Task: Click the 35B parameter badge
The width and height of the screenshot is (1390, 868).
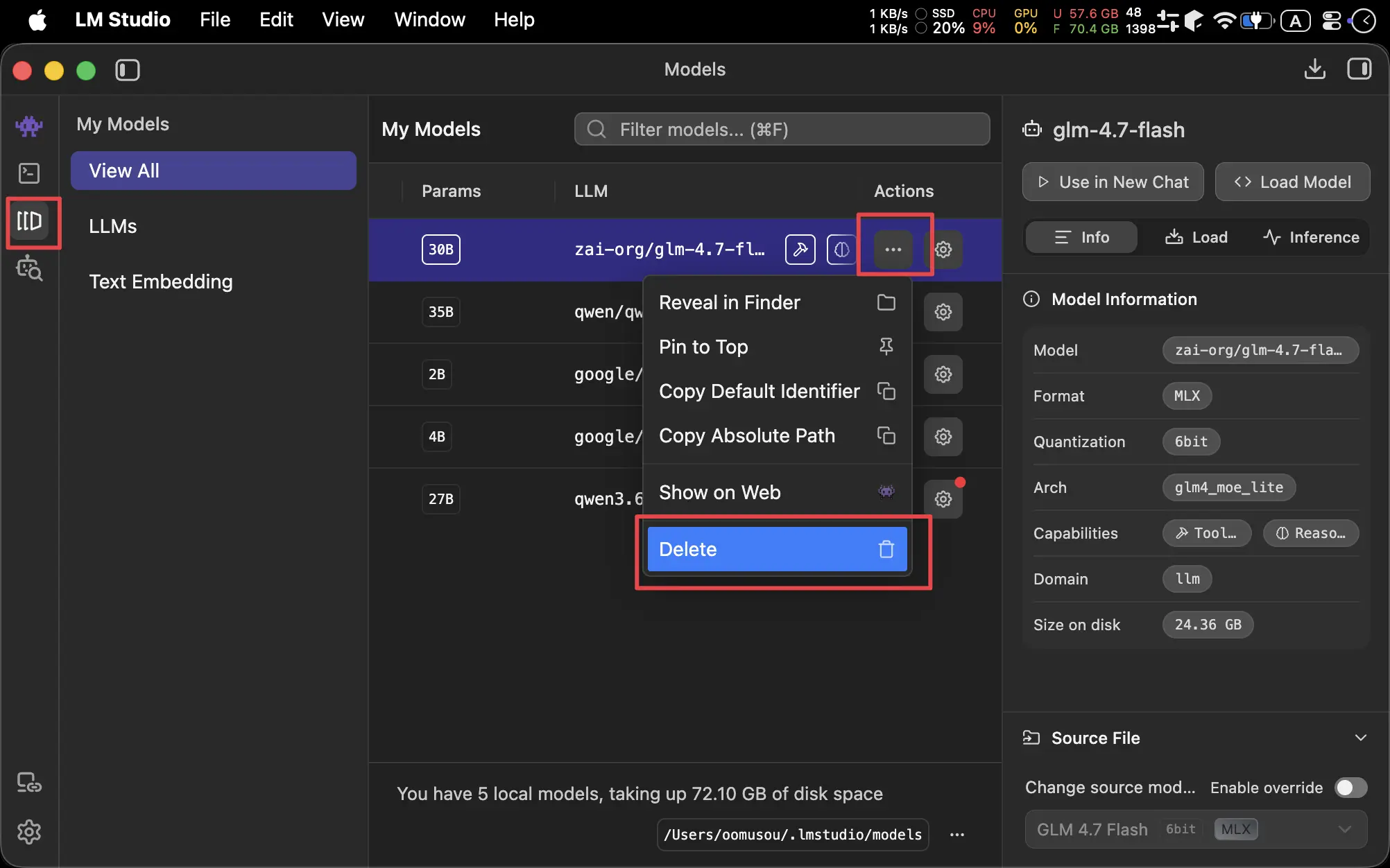Action: (x=440, y=312)
